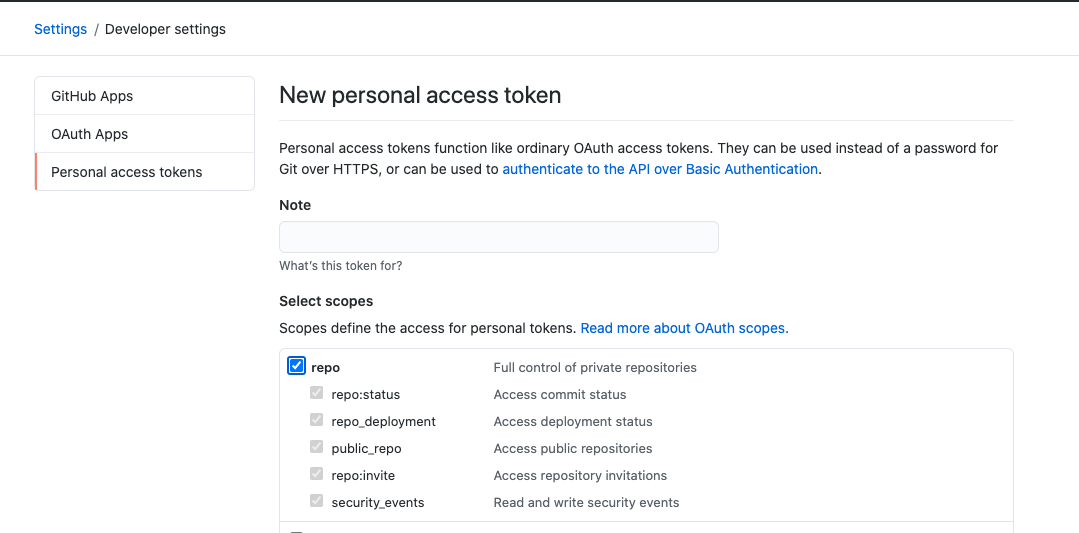Viewport: 1079px width, 533px height.
Task: Click the Read and write security events description
Action: click(x=586, y=502)
